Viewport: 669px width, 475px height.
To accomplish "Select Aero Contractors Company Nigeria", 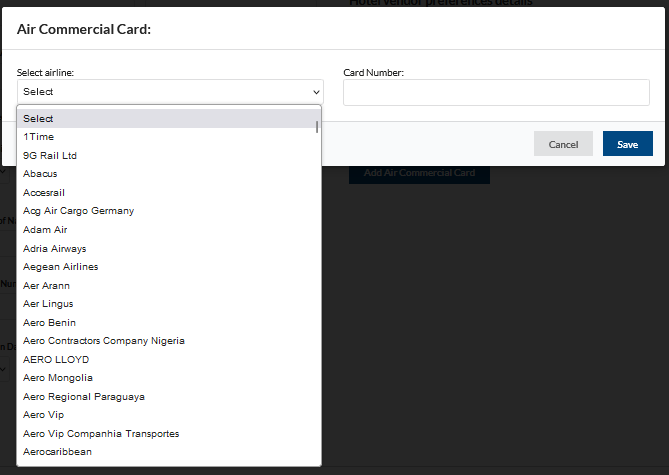I will point(169,341).
